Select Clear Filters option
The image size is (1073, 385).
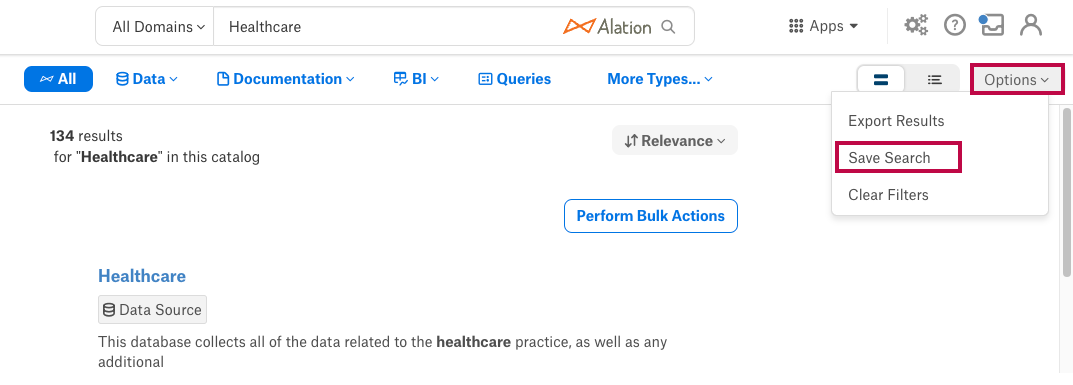888,195
